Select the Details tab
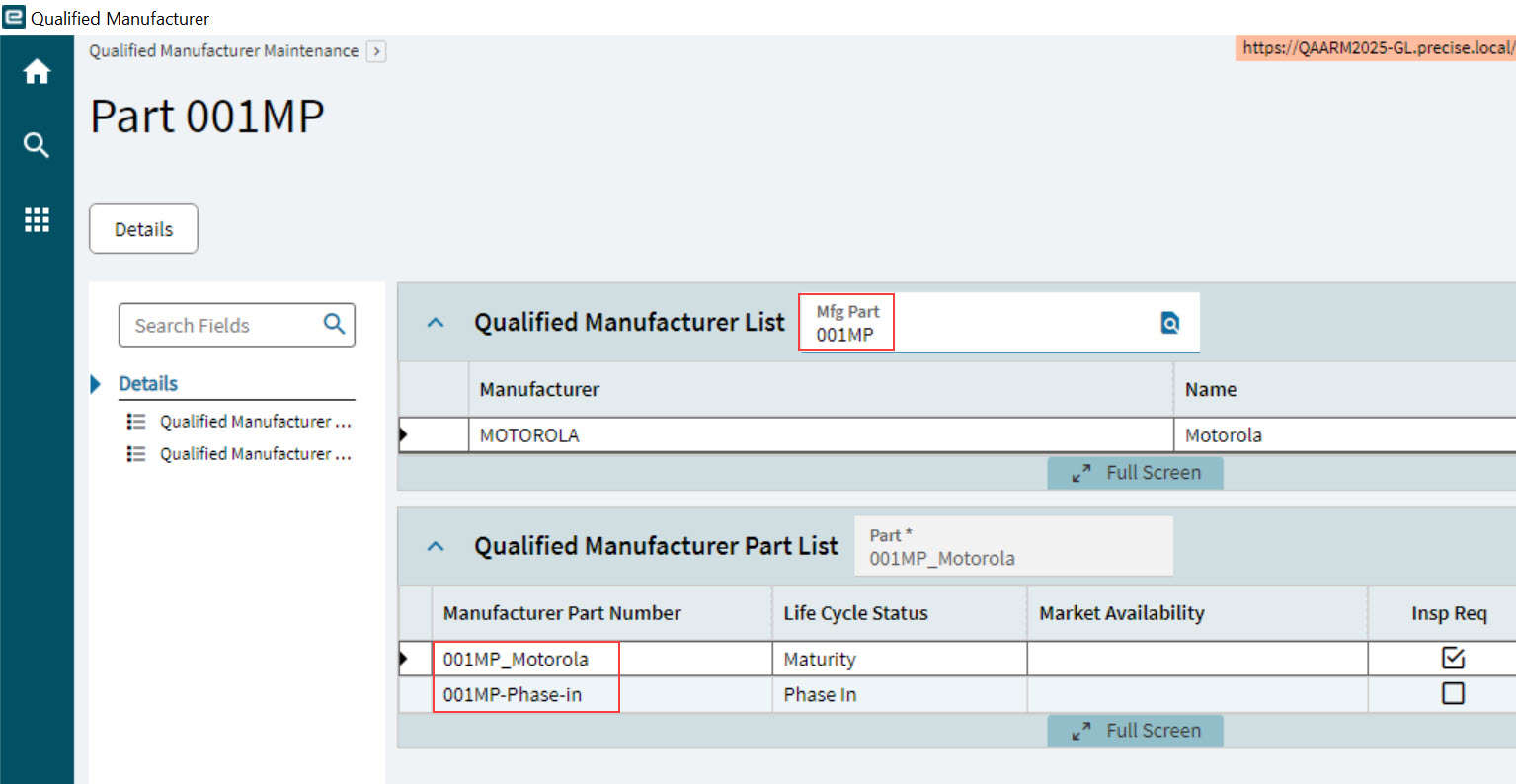 (x=143, y=228)
